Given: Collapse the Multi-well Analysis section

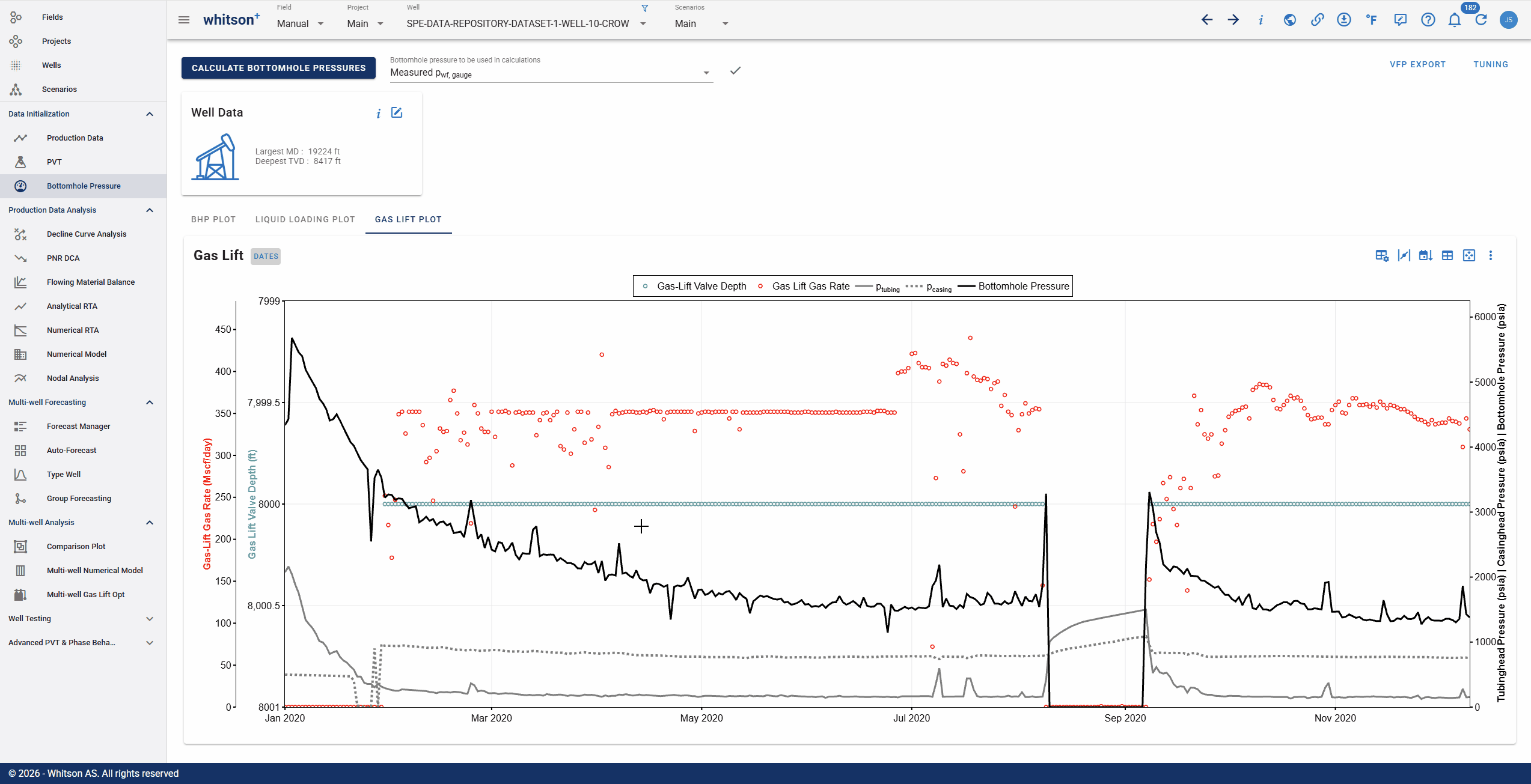Looking at the screenshot, I should point(150,523).
